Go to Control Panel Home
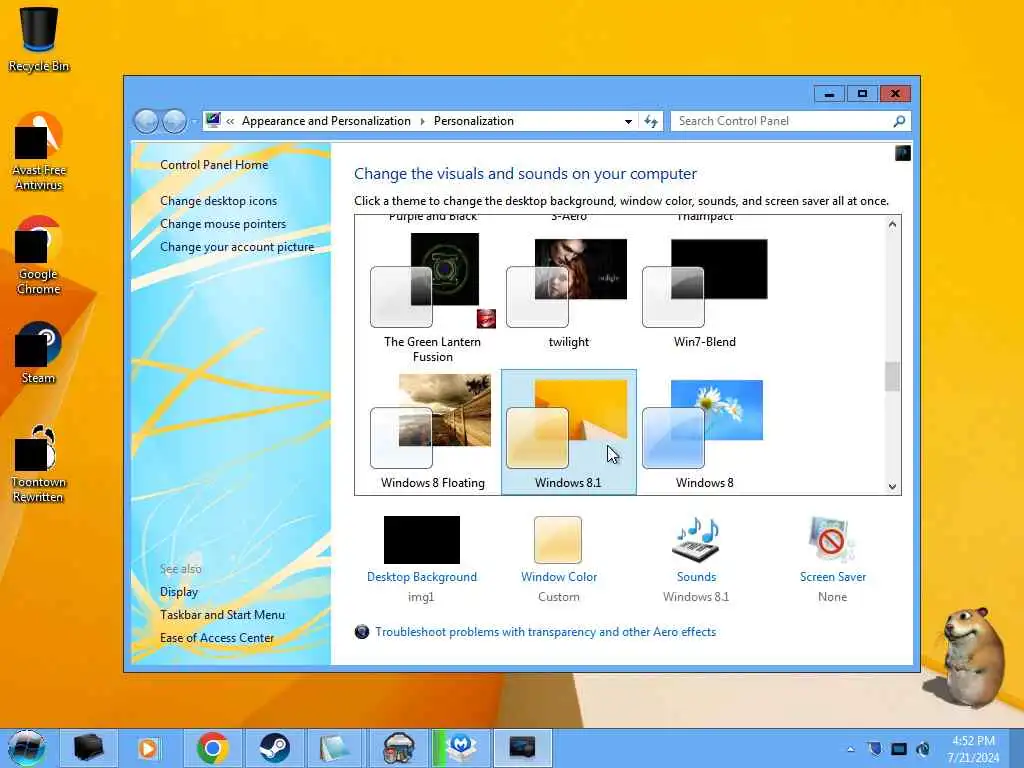The width and height of the screenshot is (1024, 768). point(214,165)
